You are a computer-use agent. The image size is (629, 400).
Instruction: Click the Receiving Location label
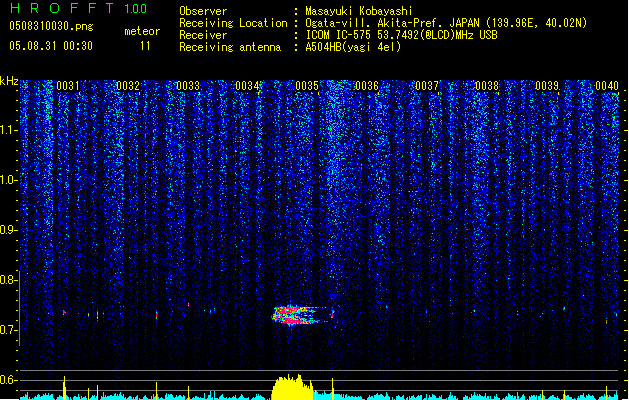coord(233,24)
